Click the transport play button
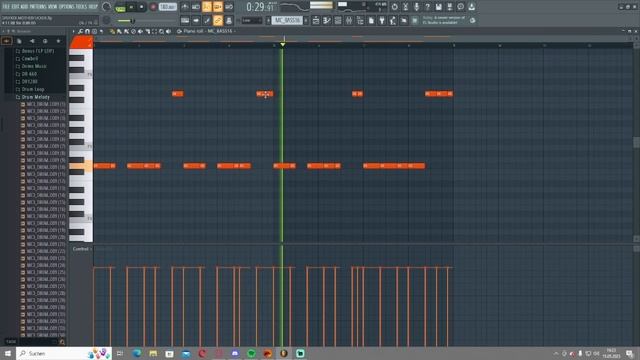640x360 pixels. coord(131,7)
